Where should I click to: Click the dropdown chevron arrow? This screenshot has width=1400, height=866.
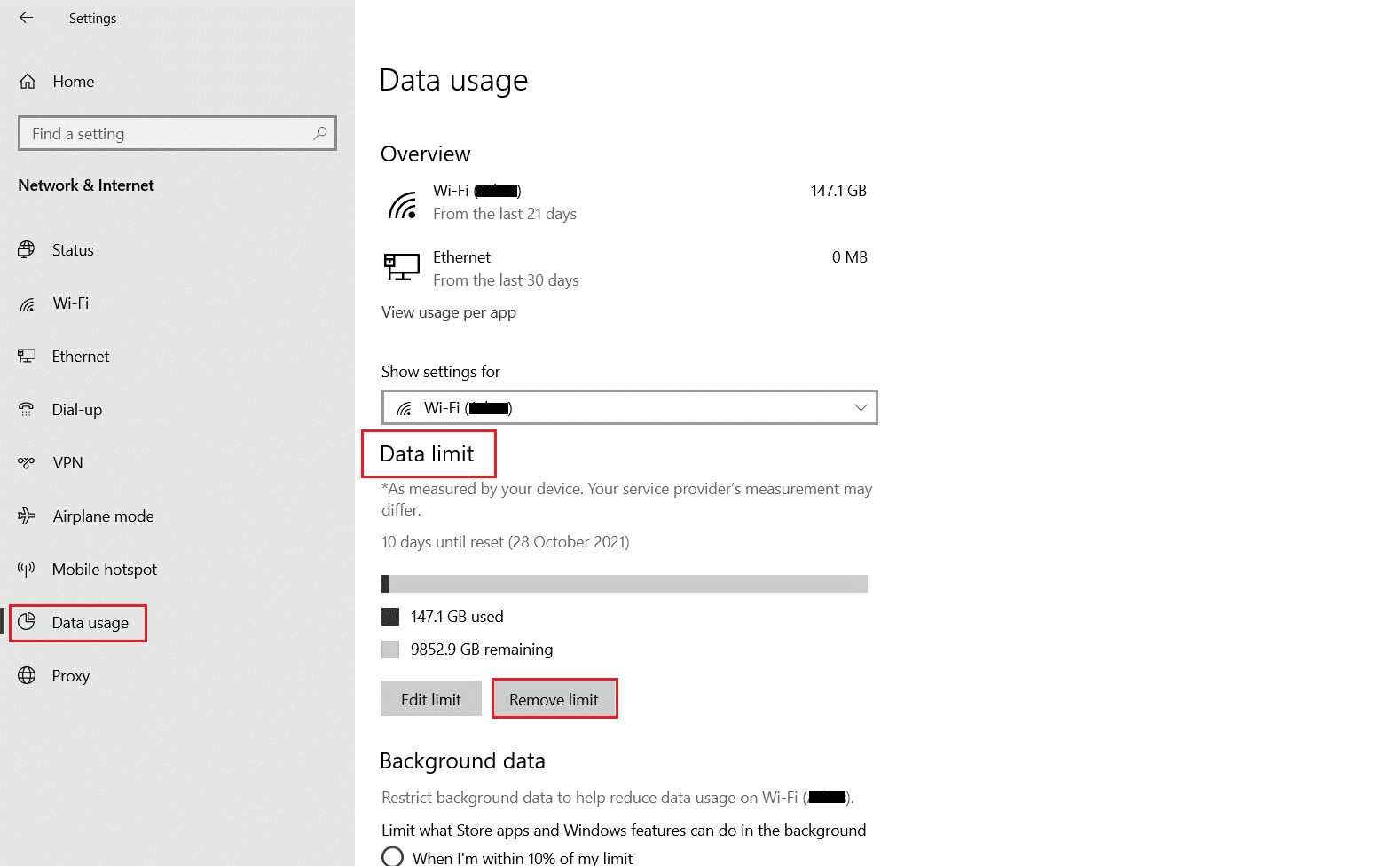coord(860,408)
